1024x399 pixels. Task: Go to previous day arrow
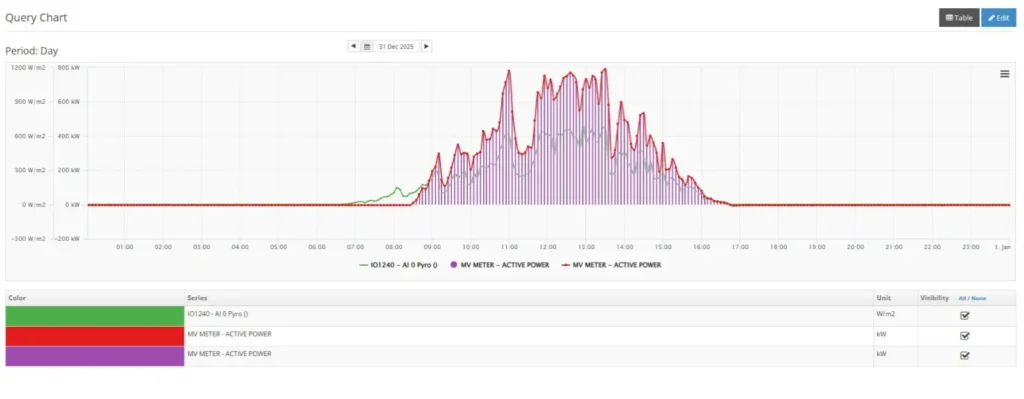[x=353, y=46]
